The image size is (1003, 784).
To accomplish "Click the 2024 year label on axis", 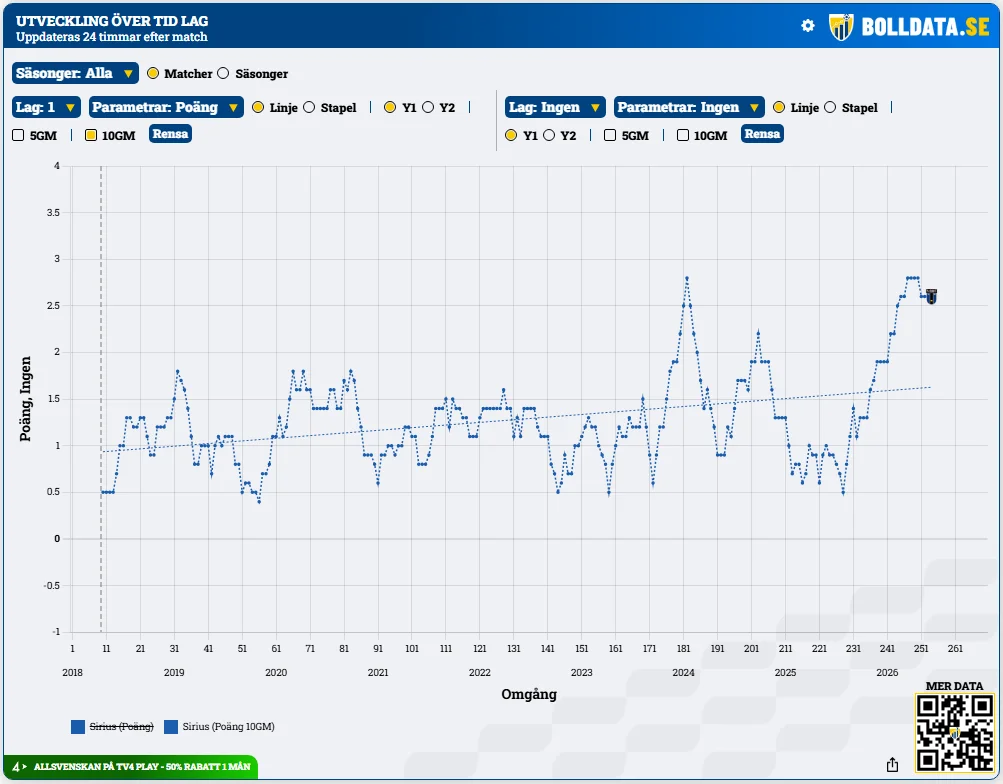I will (x=683, y=673).
